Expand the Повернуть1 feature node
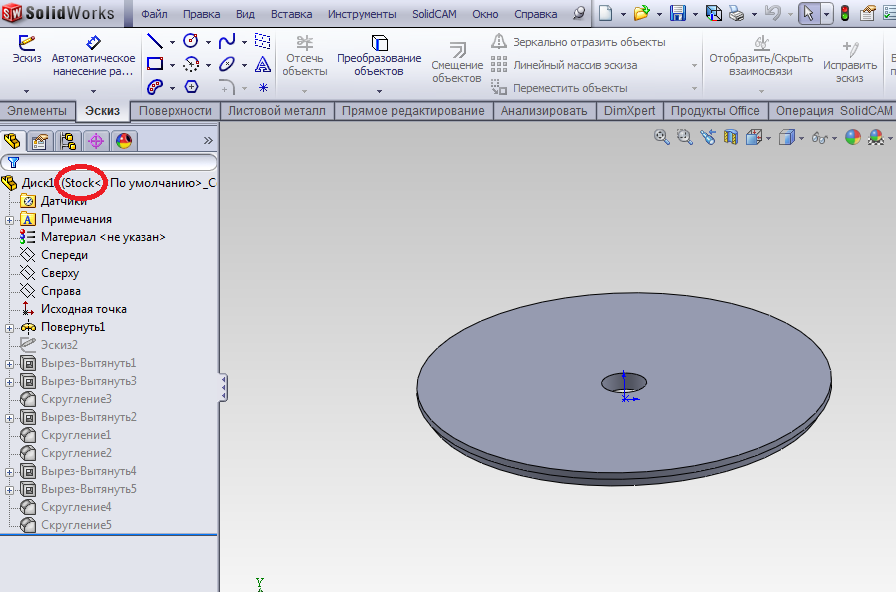The height and width of the screenshot is (592, 896). click(9, 327)
